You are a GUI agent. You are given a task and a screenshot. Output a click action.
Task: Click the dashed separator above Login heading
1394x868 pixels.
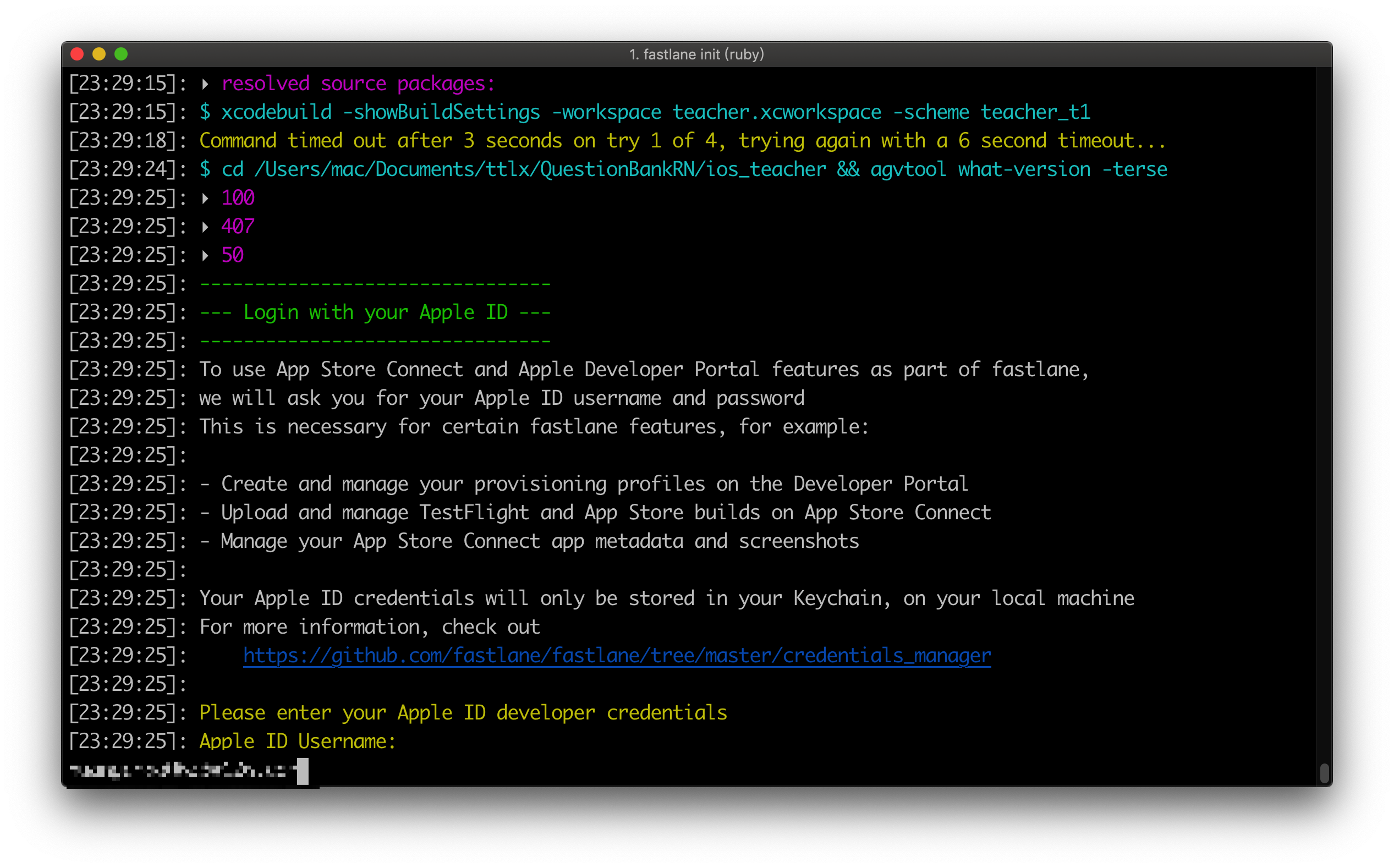pyautogui.click(x=376, y=284)
